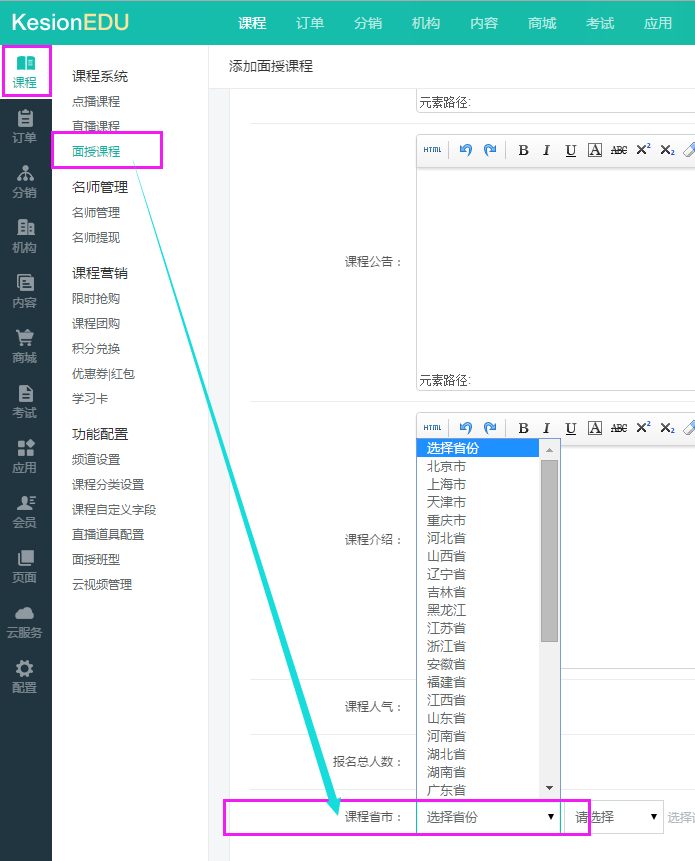Open 机构 in the top navigation bar
This screenshot has width=695, height=861.
(426, 23)
